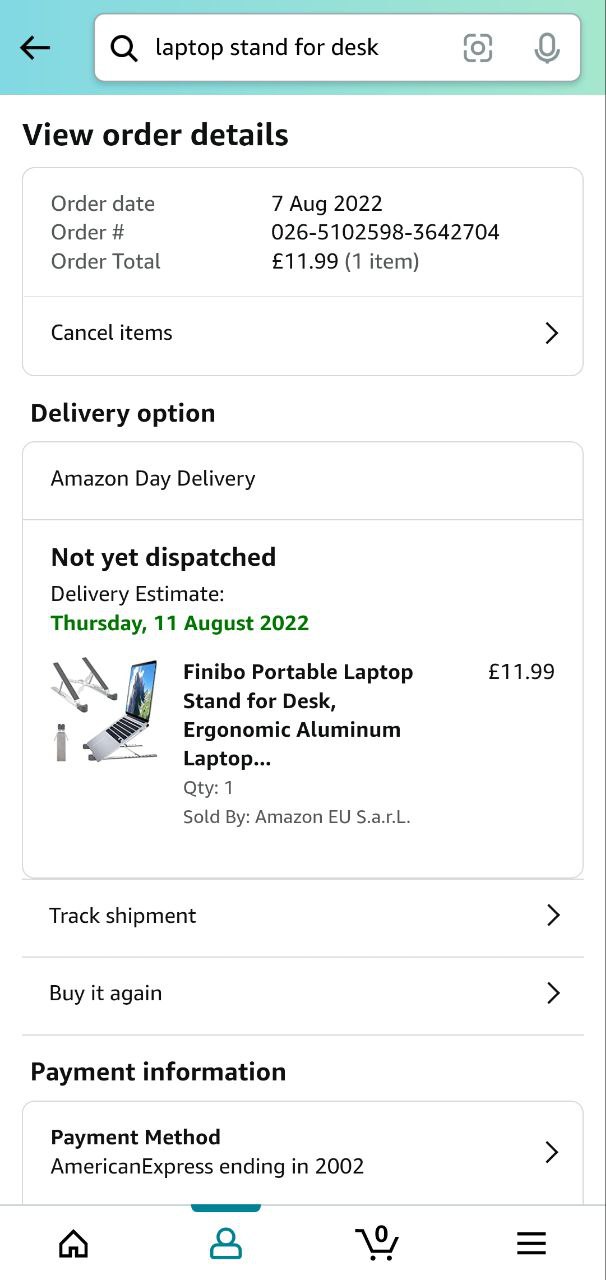
Task: Go to Home via bottom bar
Action: click(73, 1243)
